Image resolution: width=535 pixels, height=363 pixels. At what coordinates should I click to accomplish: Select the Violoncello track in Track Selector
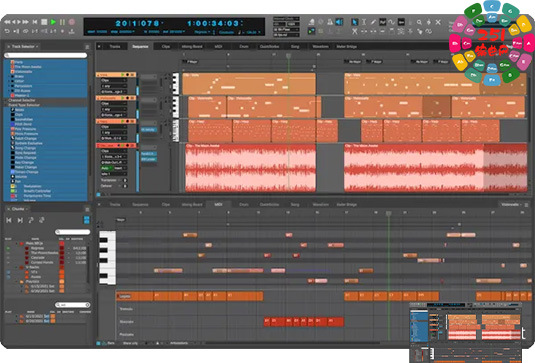point(23,72)
